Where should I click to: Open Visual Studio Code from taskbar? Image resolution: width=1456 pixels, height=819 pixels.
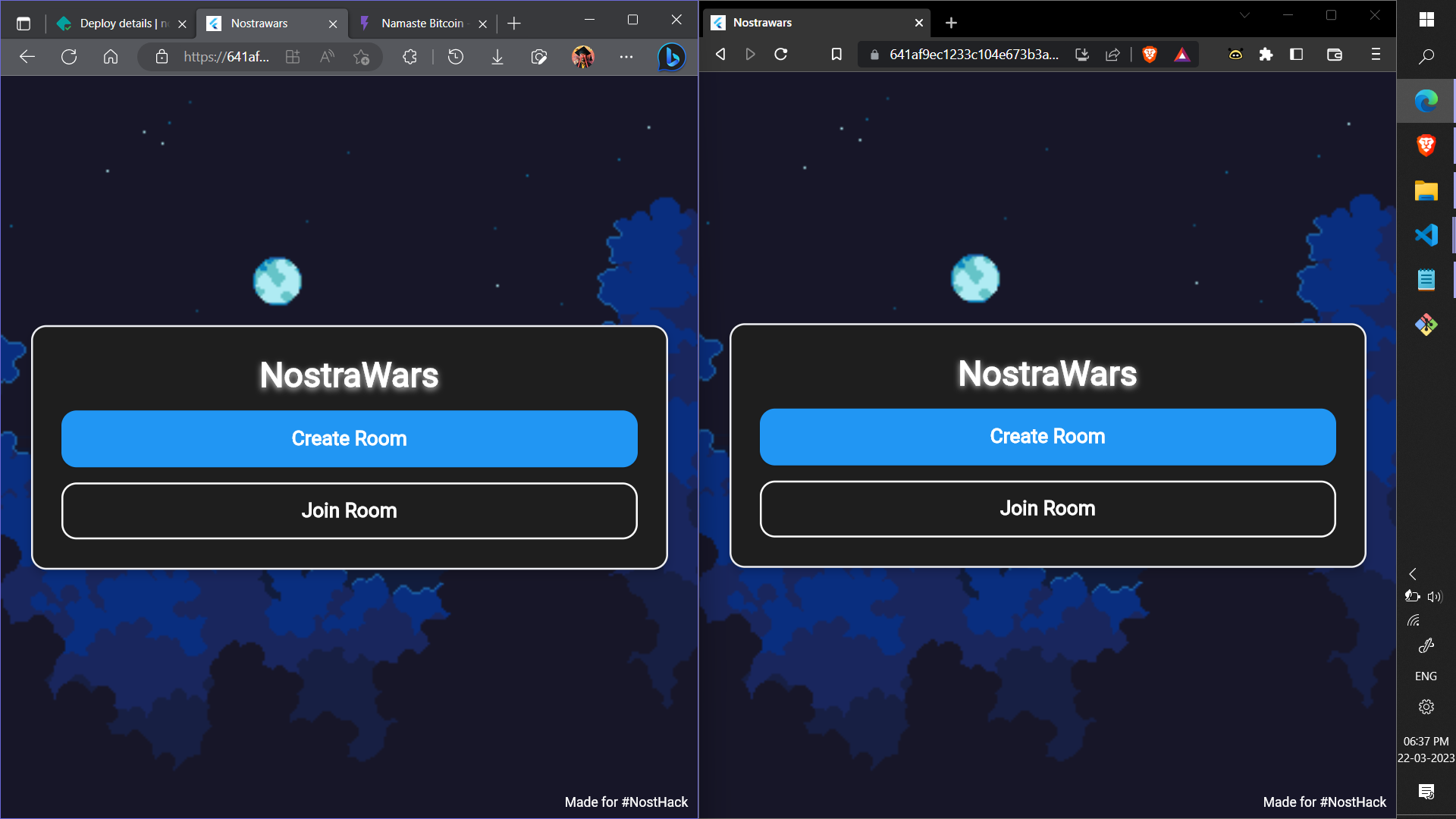point(1426,235)
